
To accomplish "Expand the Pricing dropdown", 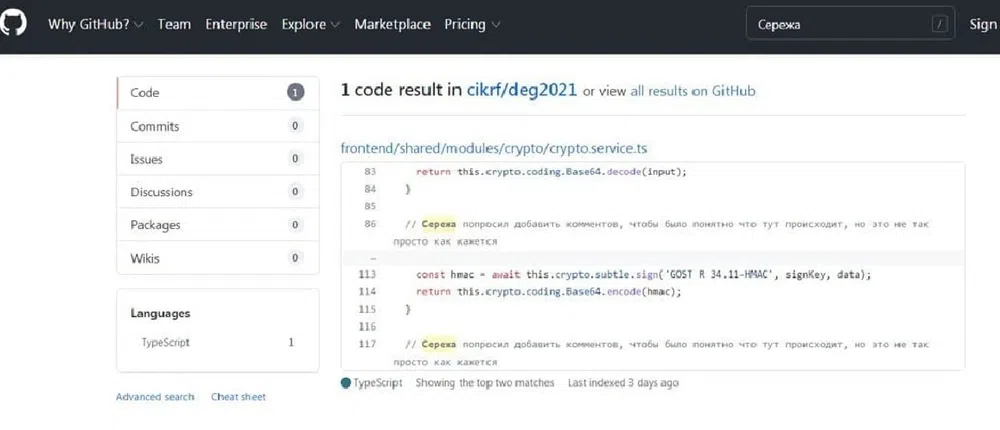I will tap(472, 24).
